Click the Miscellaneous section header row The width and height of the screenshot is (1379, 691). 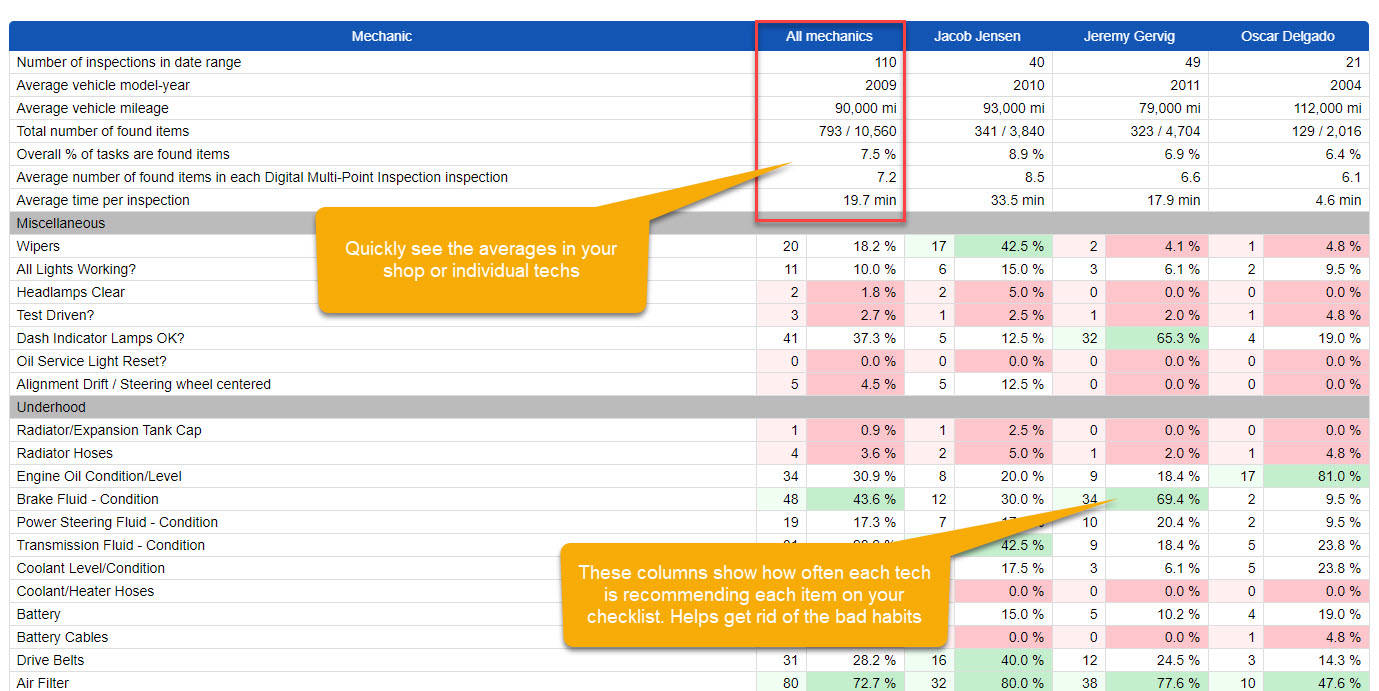pyautogui.click(x=689, y=223)
